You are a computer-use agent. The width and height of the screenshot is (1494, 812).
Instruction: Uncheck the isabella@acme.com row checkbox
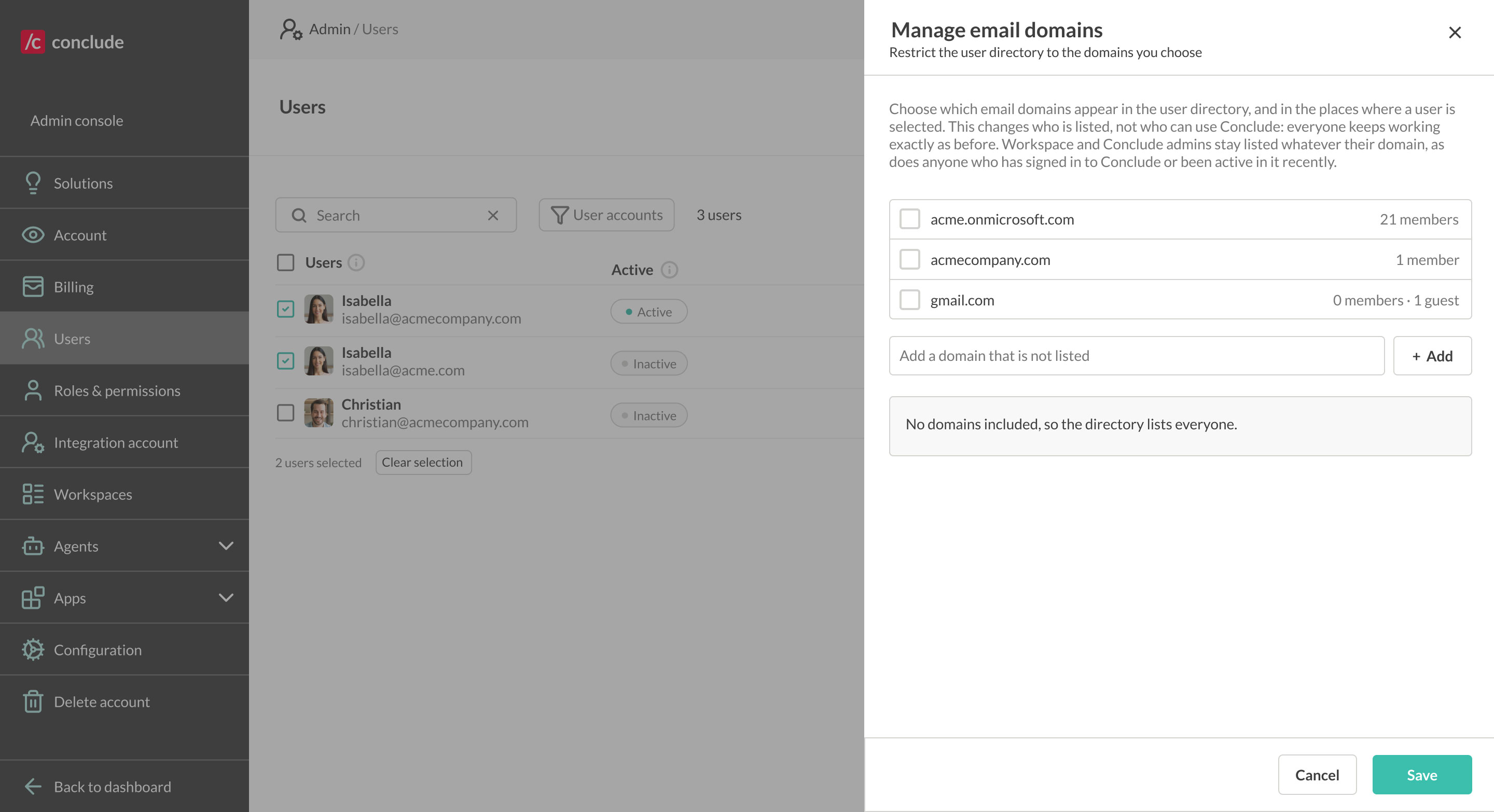(285, 360)
